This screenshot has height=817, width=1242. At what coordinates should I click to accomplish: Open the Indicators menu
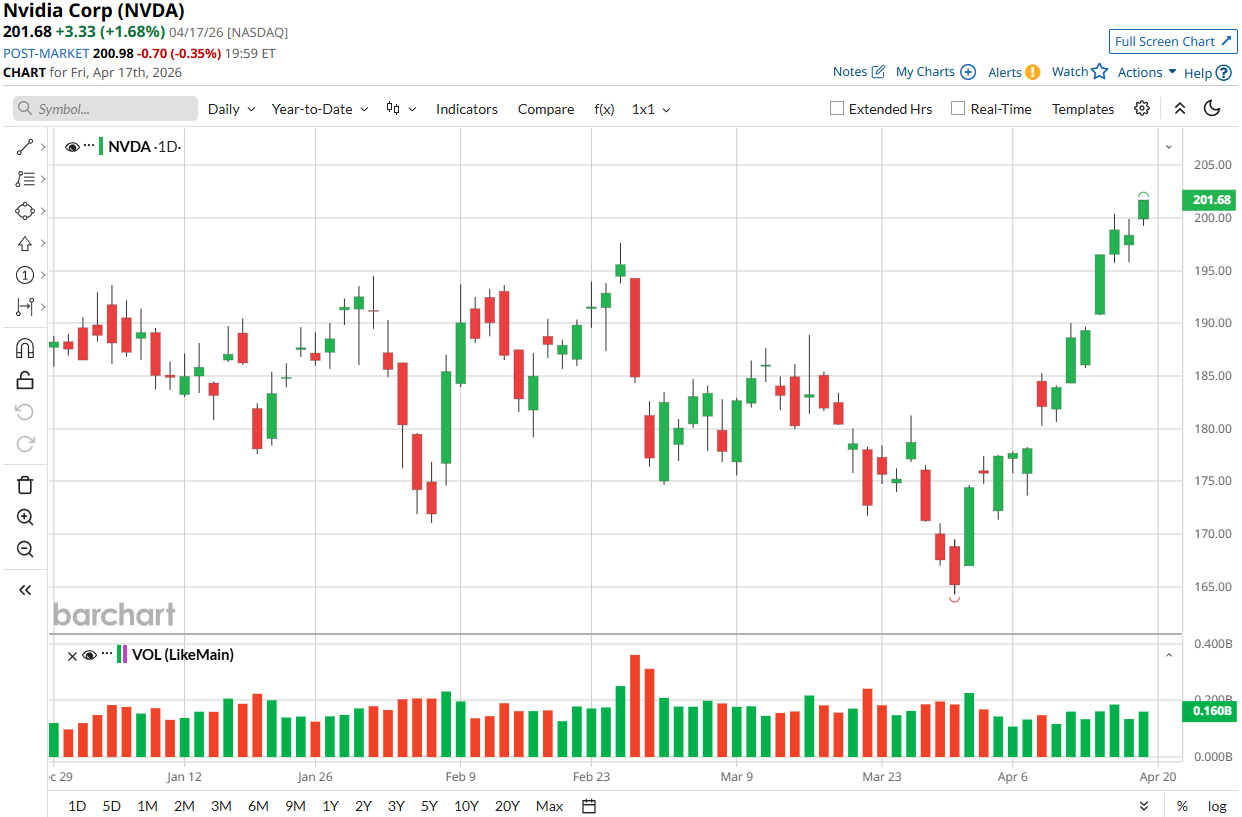coord(466,109)
